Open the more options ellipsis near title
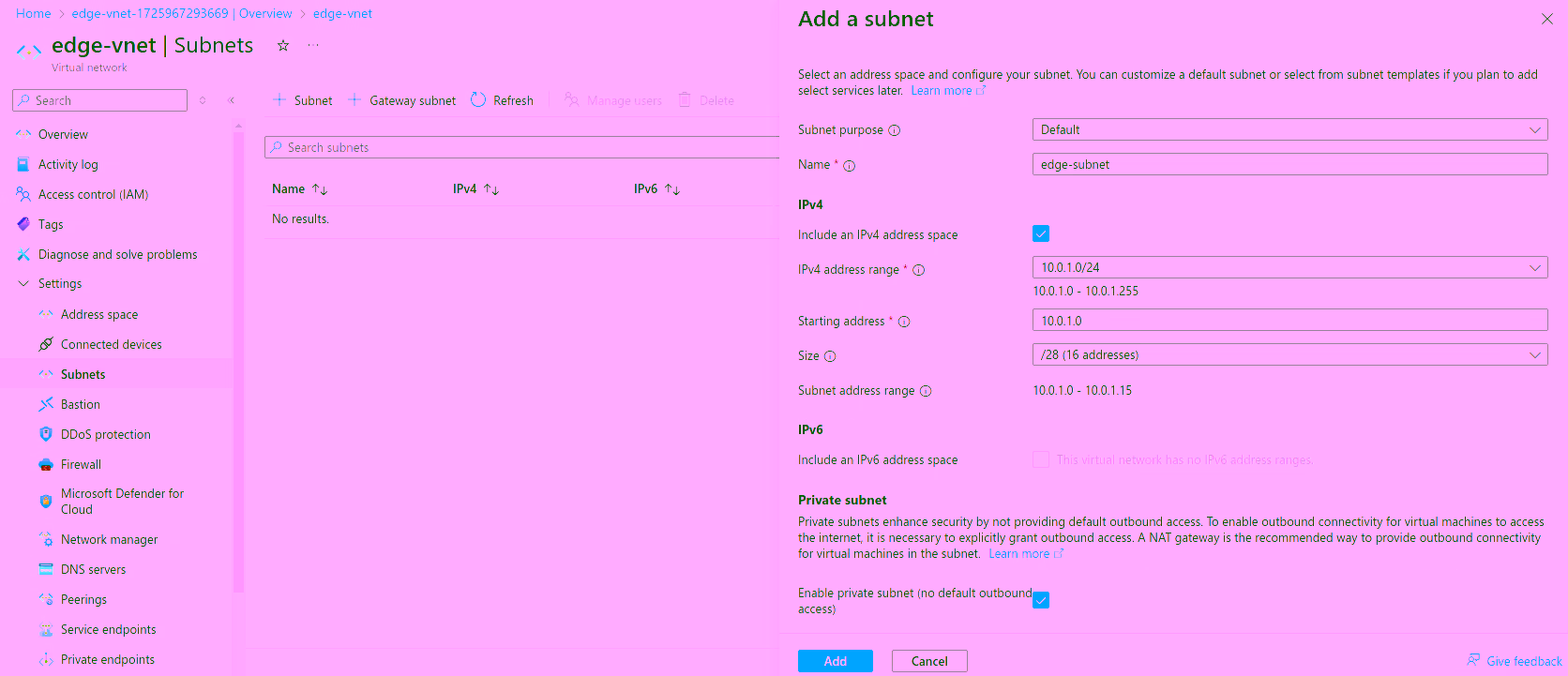Screen dimensions: 1568x676 (313, 45)
